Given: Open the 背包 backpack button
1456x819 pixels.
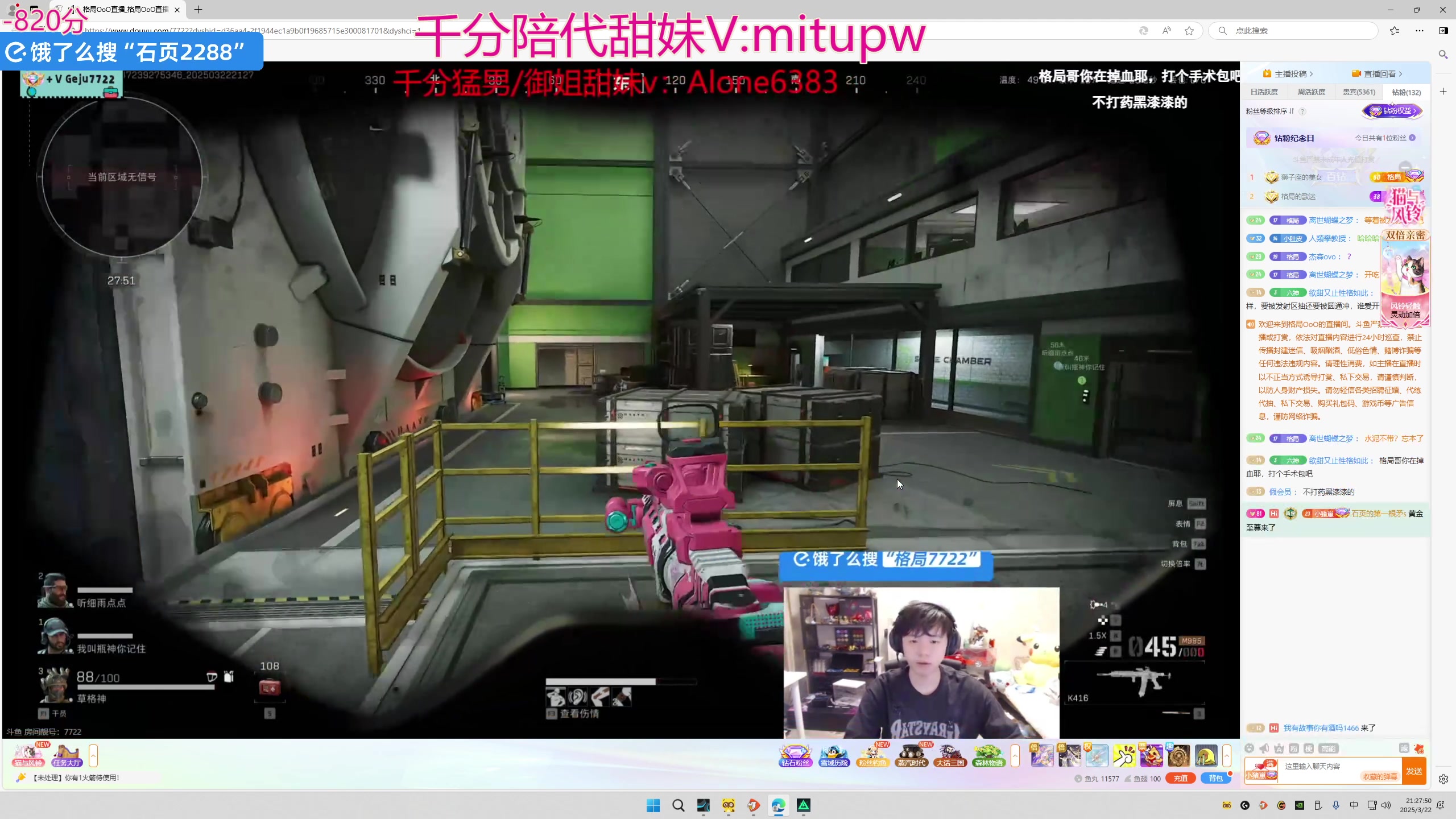Looking at the screenshot, I should pos(1215,779).
